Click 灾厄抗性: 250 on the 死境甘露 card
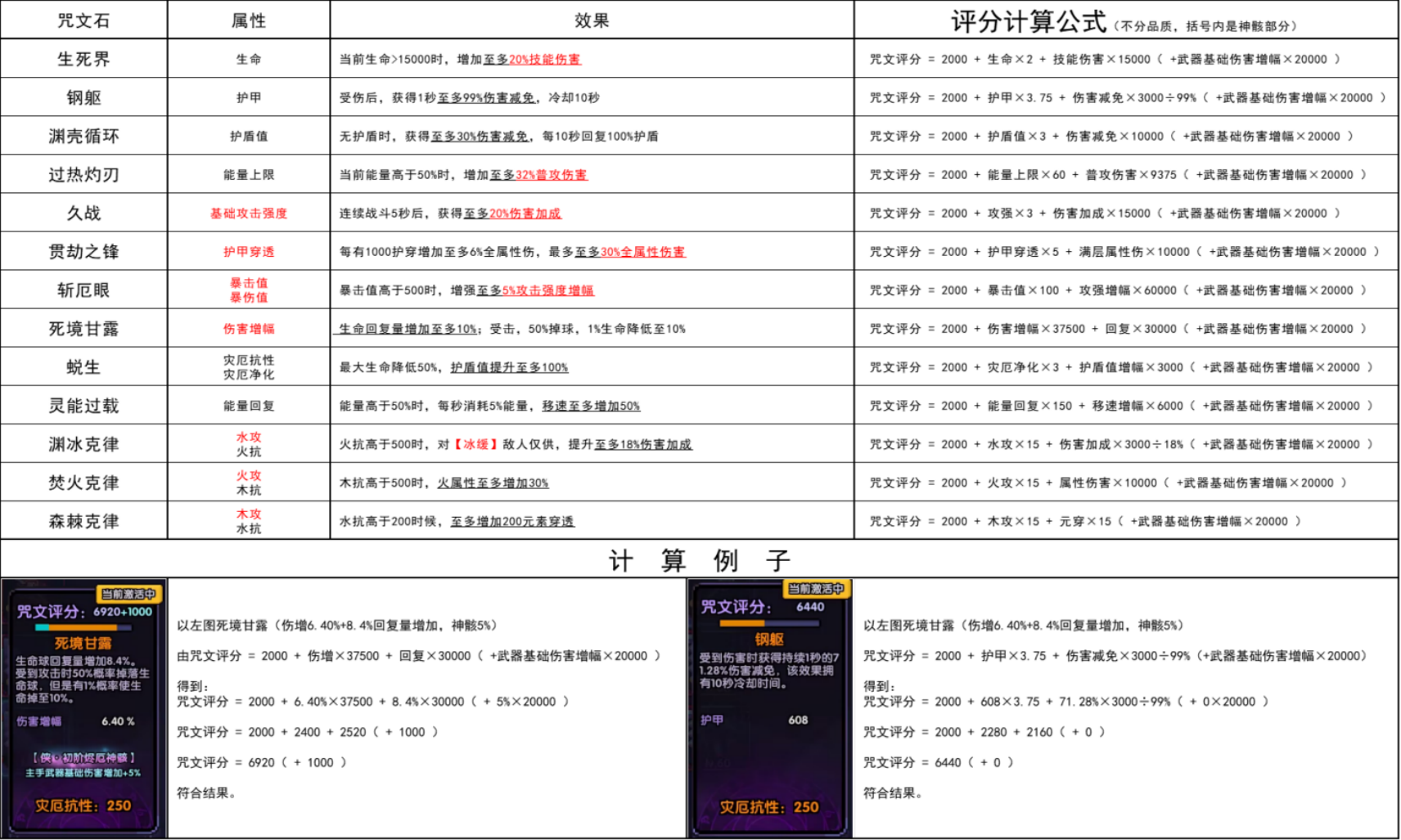Screen dimensions: 1401x840 pos(83,806)
